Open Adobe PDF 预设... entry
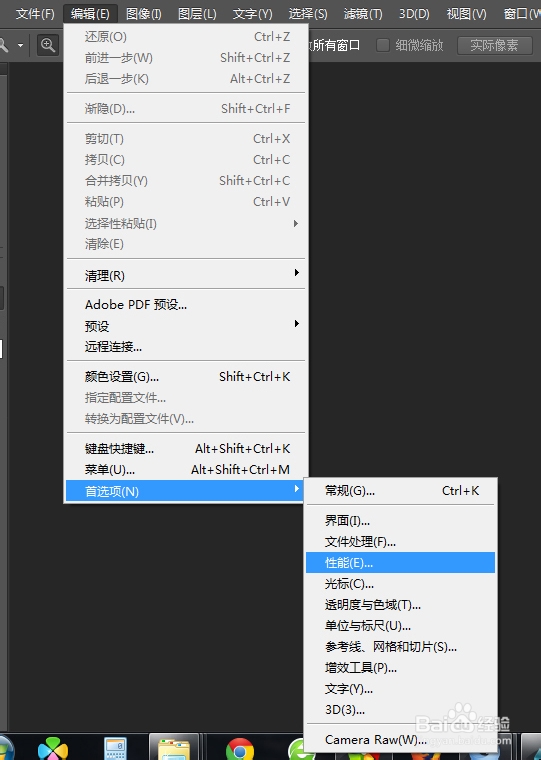541x760 pixels. click(x=186, y=304)
